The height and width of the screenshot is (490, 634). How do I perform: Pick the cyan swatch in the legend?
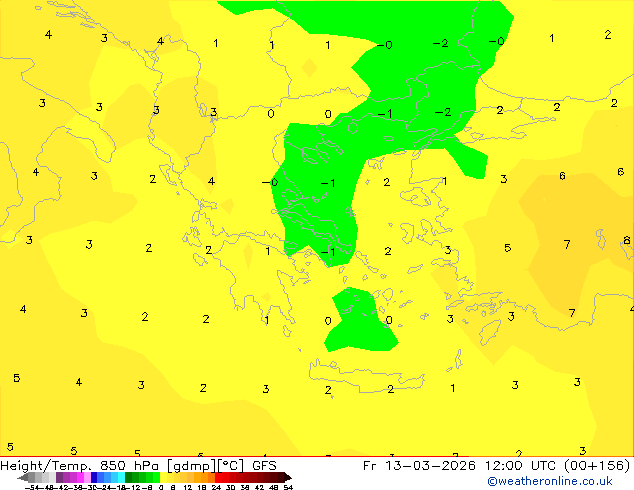121,477
